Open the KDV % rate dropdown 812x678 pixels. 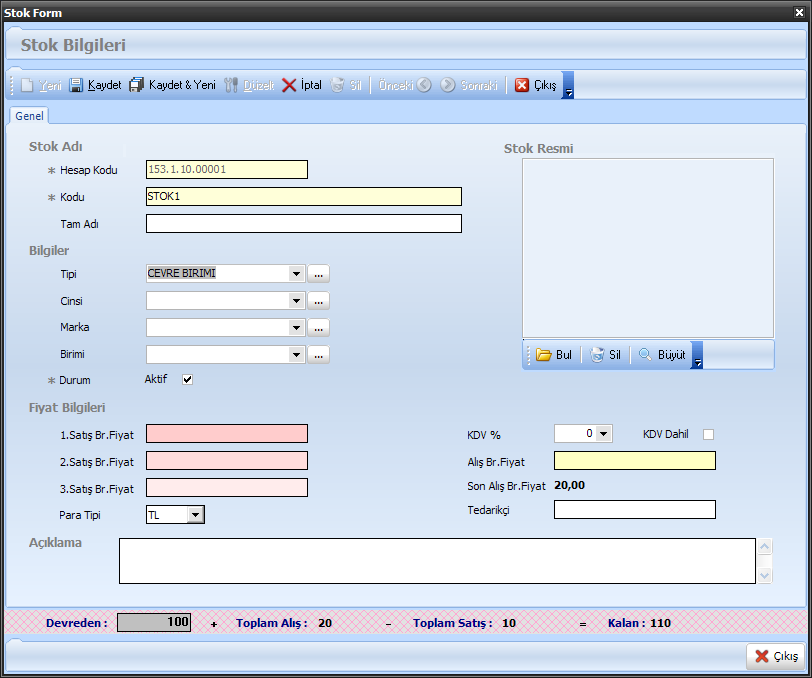pos(604,434)
